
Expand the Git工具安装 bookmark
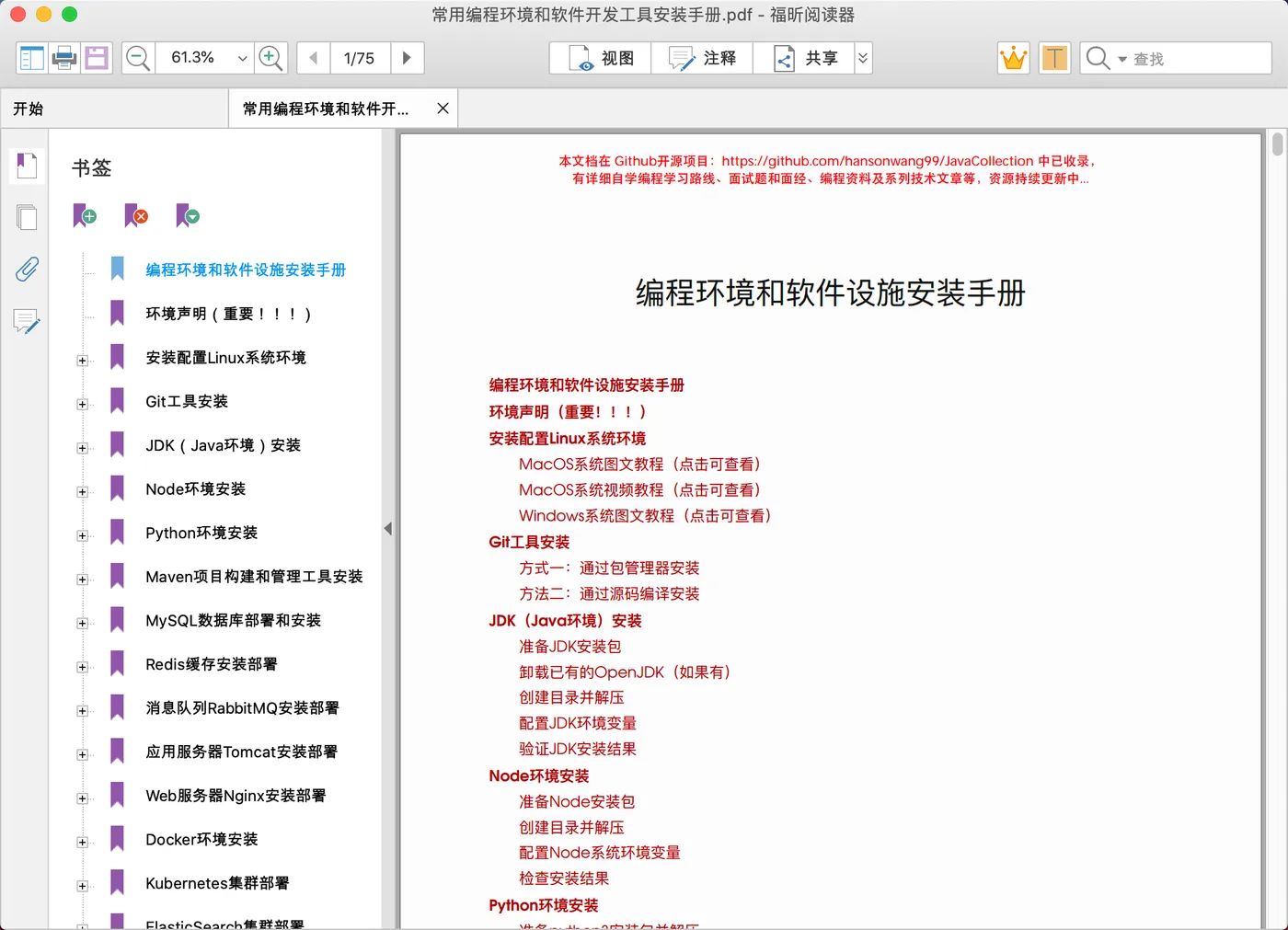[82, 405]
